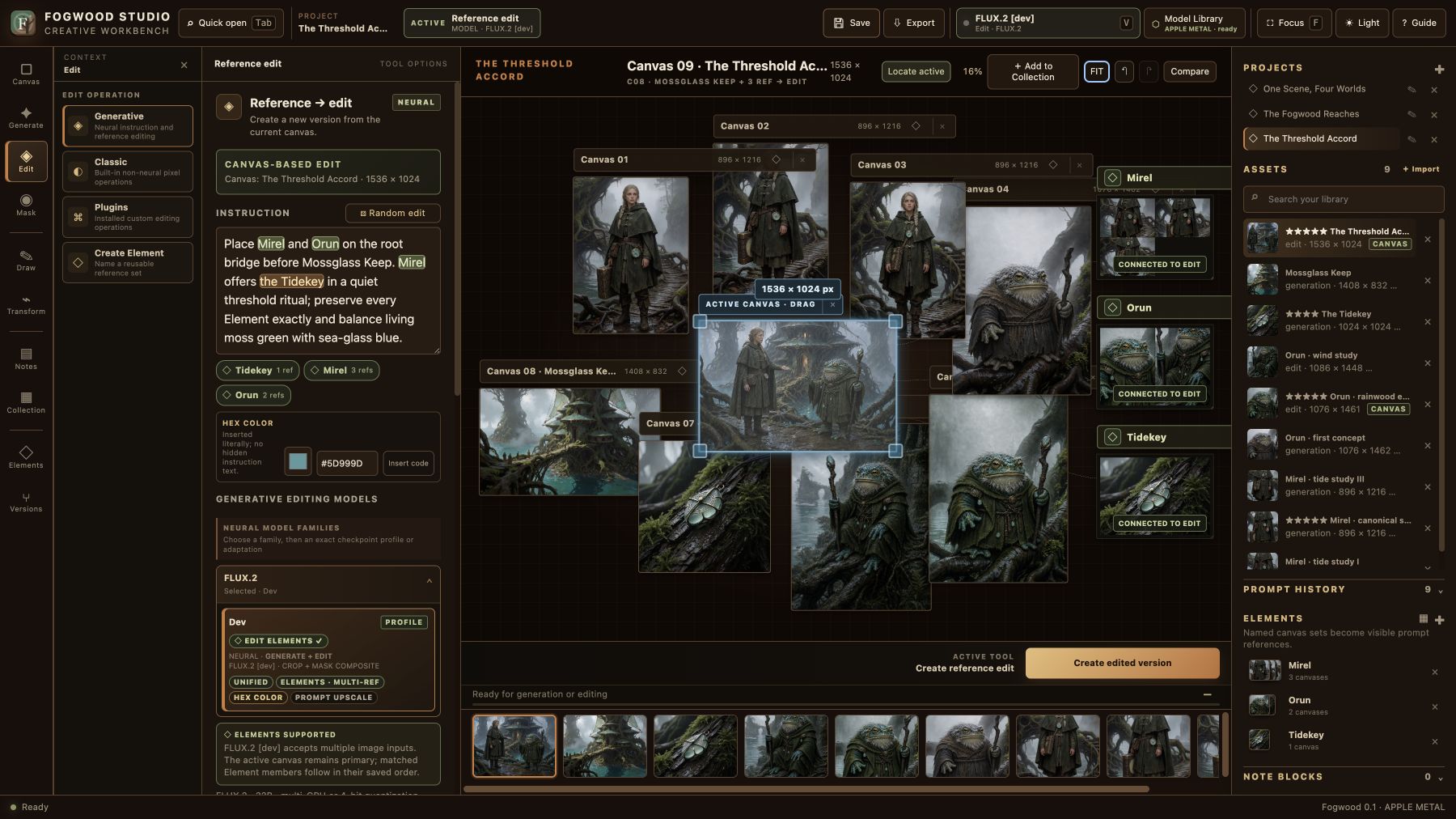This screenshot has width=1456, height=819.
Task: Open the Edit tool tab in sidebar
Action: 26,161
